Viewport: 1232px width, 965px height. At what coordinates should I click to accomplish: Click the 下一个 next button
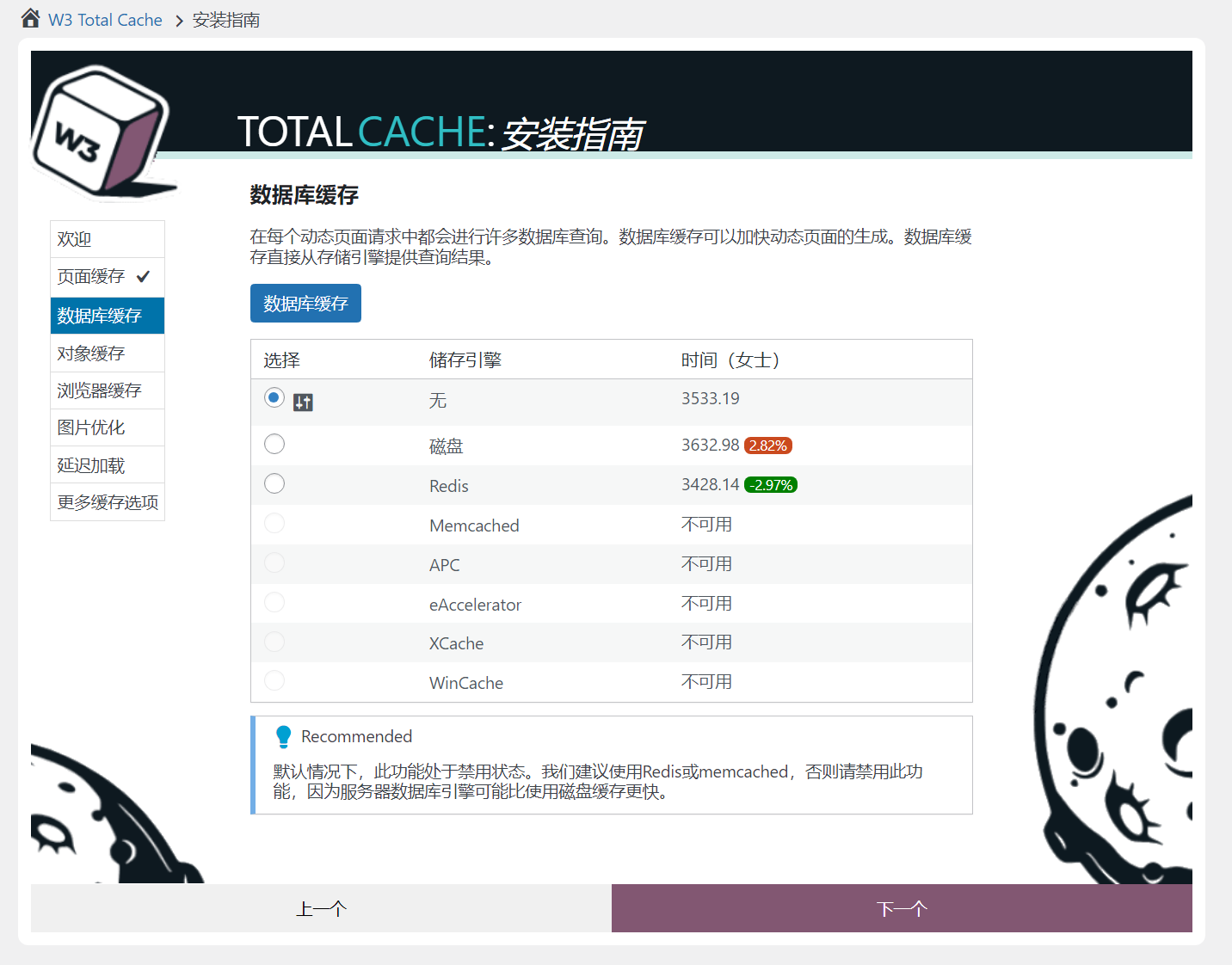[x=901, y=908]
